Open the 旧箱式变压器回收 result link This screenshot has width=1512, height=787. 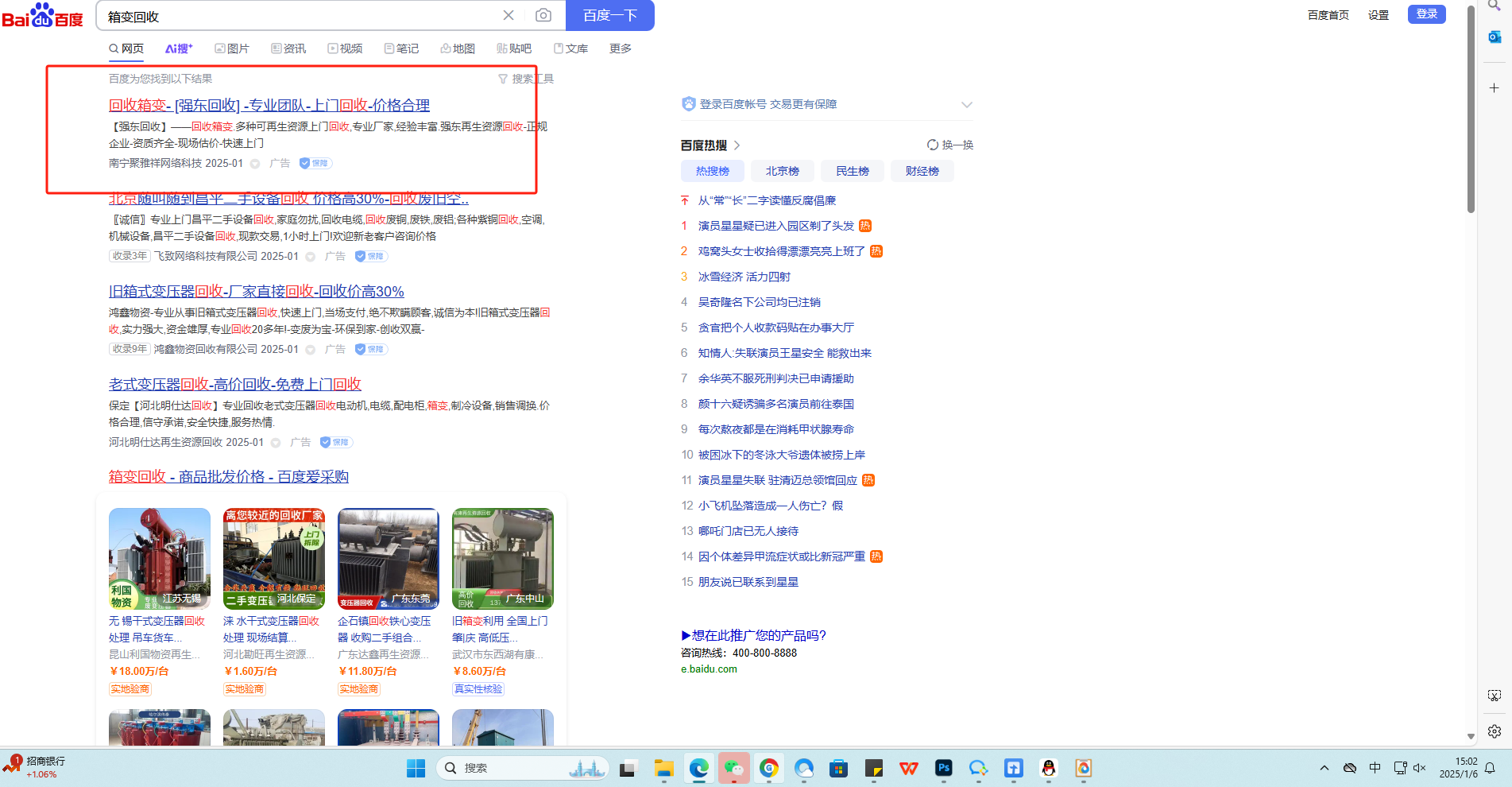(256, 292)
